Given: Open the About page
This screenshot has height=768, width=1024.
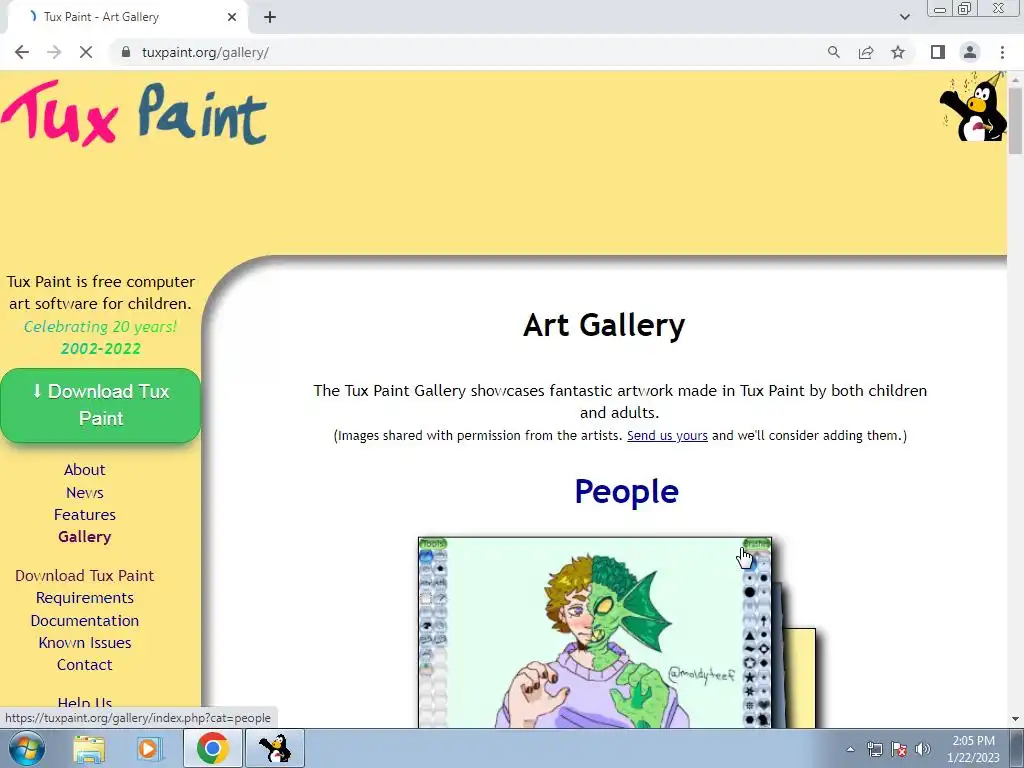Looking at the screenshot, I should (84, 470).
